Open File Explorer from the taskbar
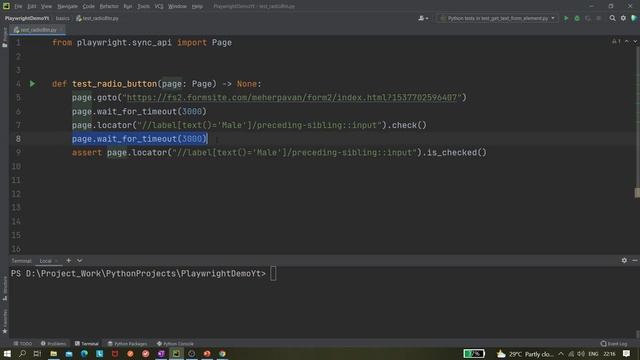This screenshot has width=640, height=360. (53, 353)
